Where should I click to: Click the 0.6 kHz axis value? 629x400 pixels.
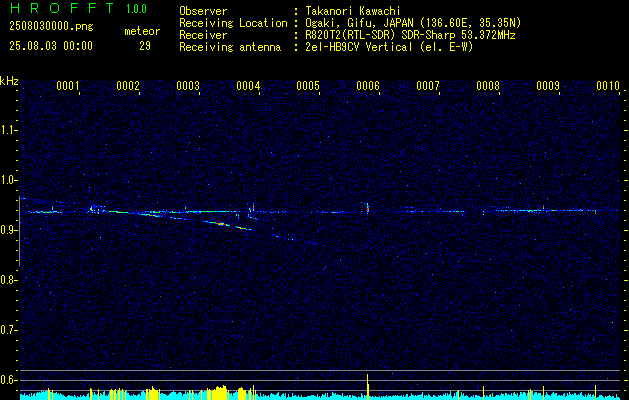point(9,380)
